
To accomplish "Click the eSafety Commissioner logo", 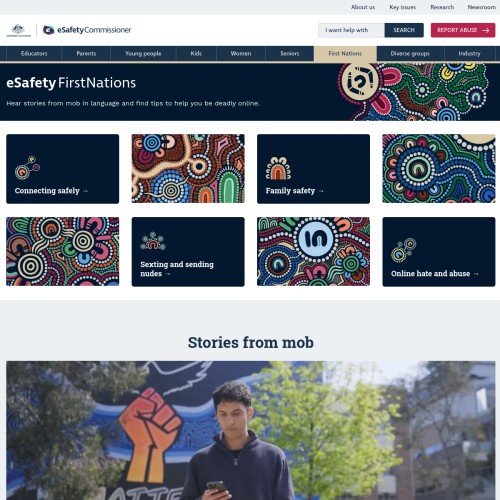I will (87, 30).
